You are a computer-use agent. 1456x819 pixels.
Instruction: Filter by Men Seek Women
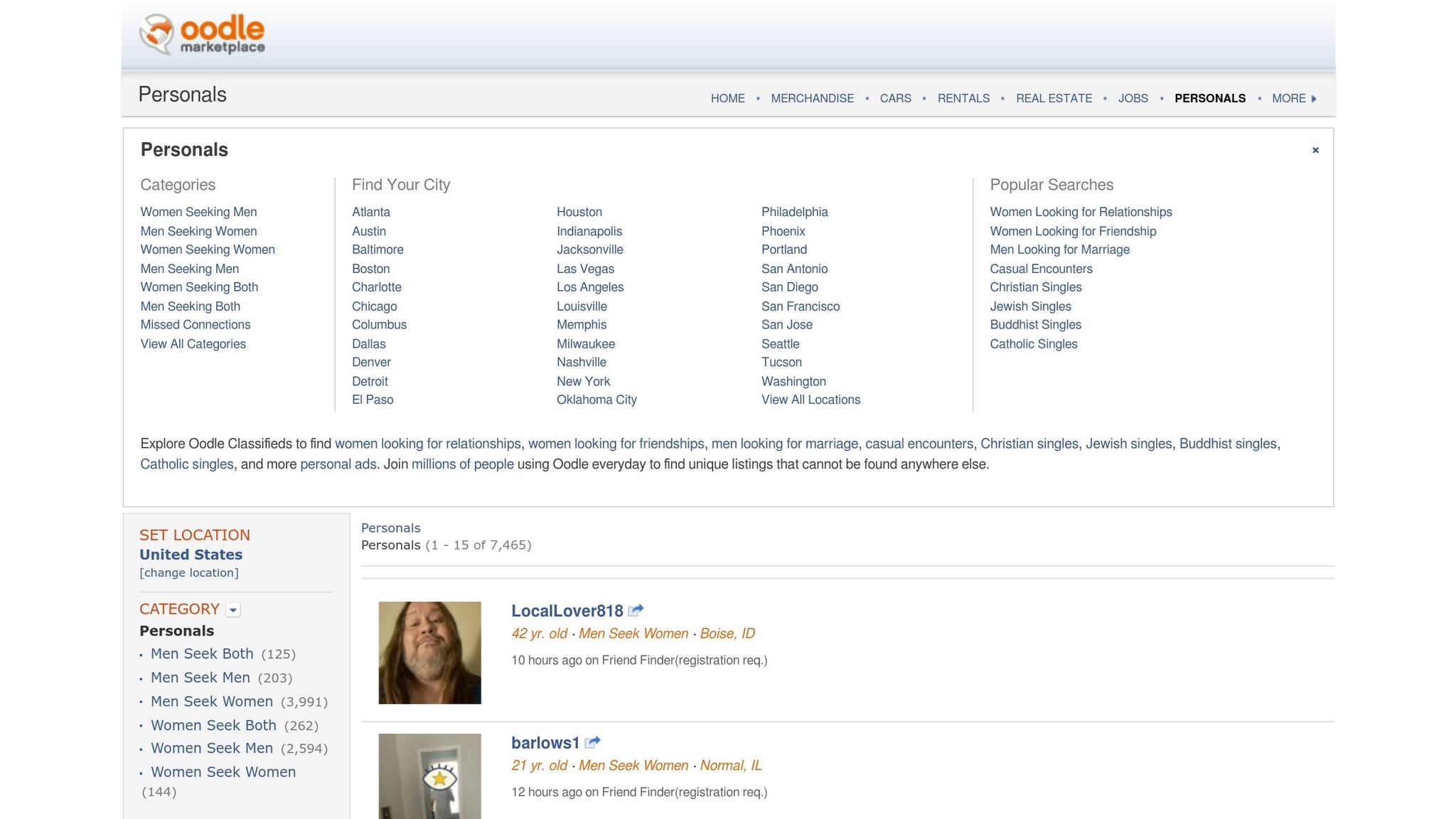[211, 702]
